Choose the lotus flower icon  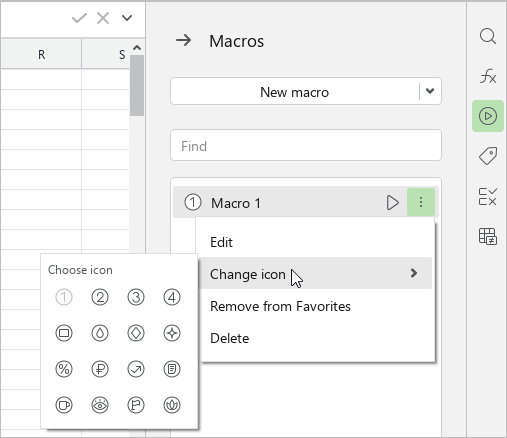[172, 405]
